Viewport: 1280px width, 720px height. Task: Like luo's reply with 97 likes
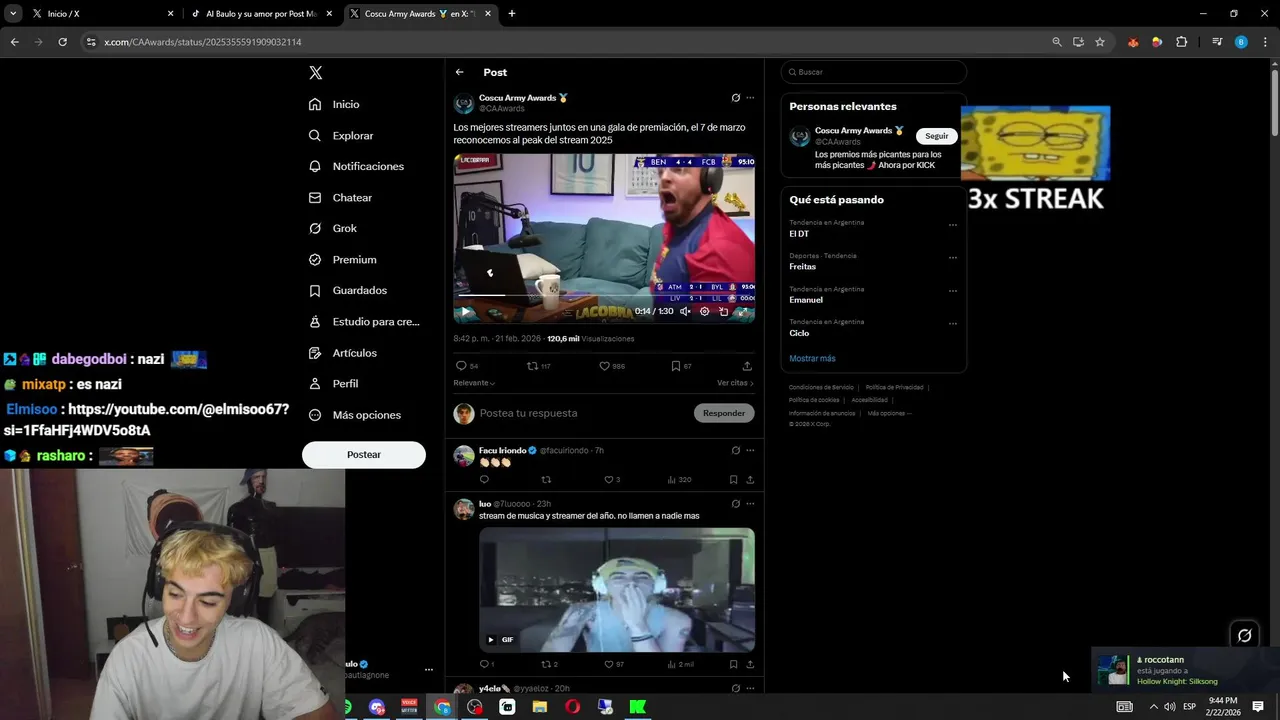tap(613, 664)
